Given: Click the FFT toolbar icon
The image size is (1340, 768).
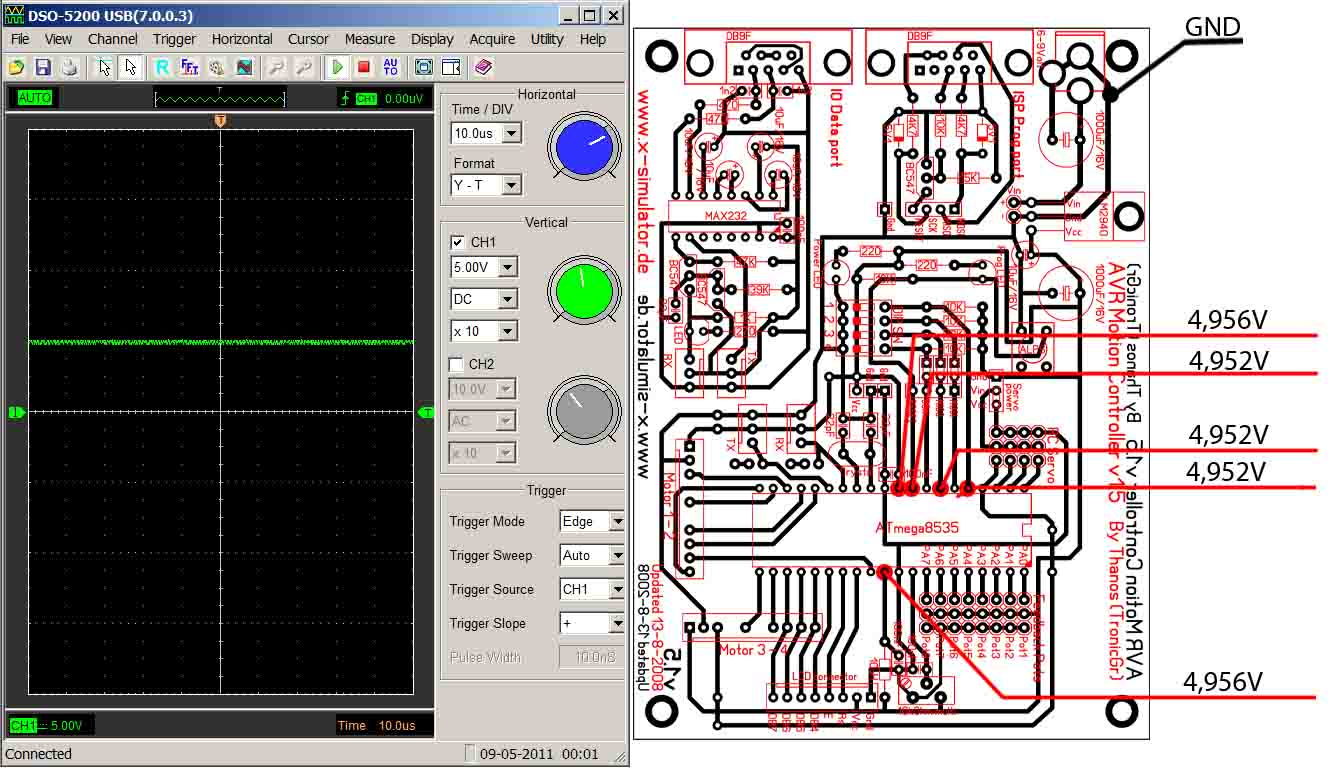Looking at the screenshot, I should click(x=189, y=67).
